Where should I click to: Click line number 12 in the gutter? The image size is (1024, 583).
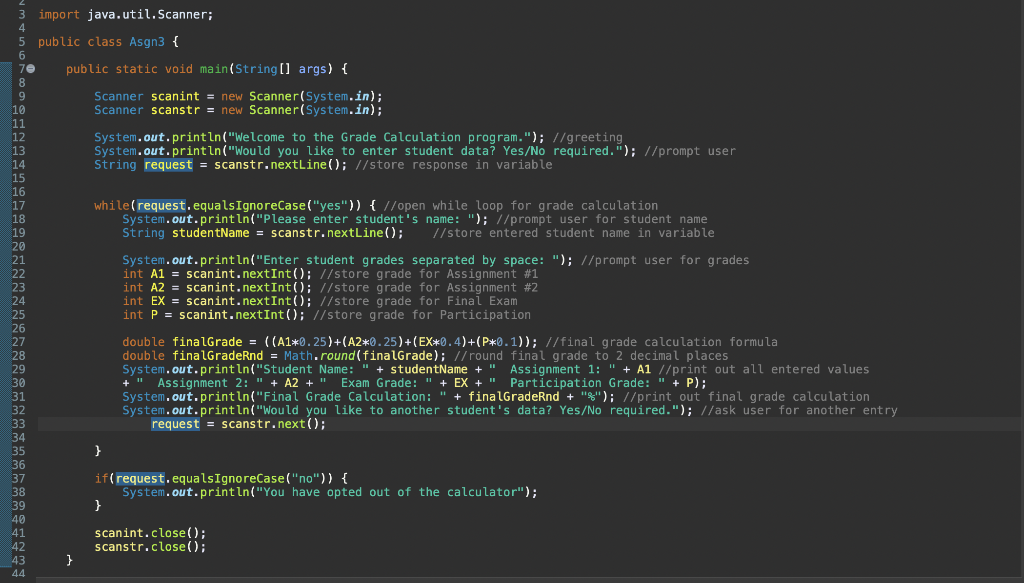[x=19, y=138]
